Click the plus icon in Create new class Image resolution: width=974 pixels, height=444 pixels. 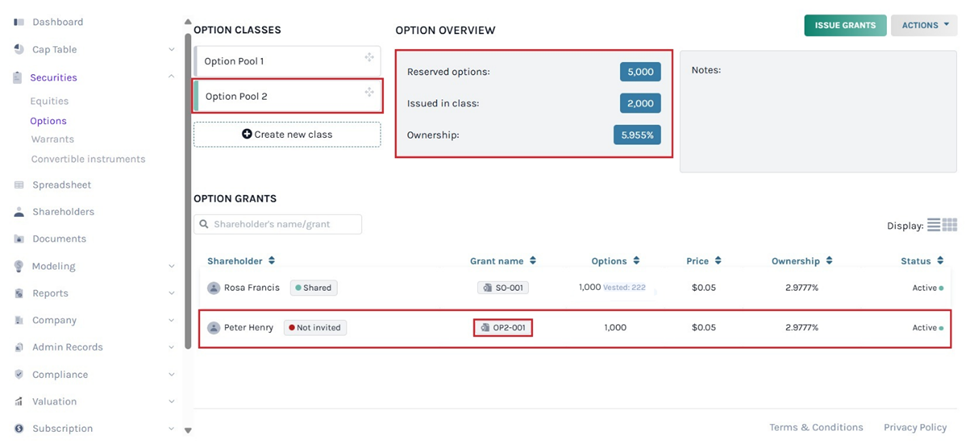[247, 134]
